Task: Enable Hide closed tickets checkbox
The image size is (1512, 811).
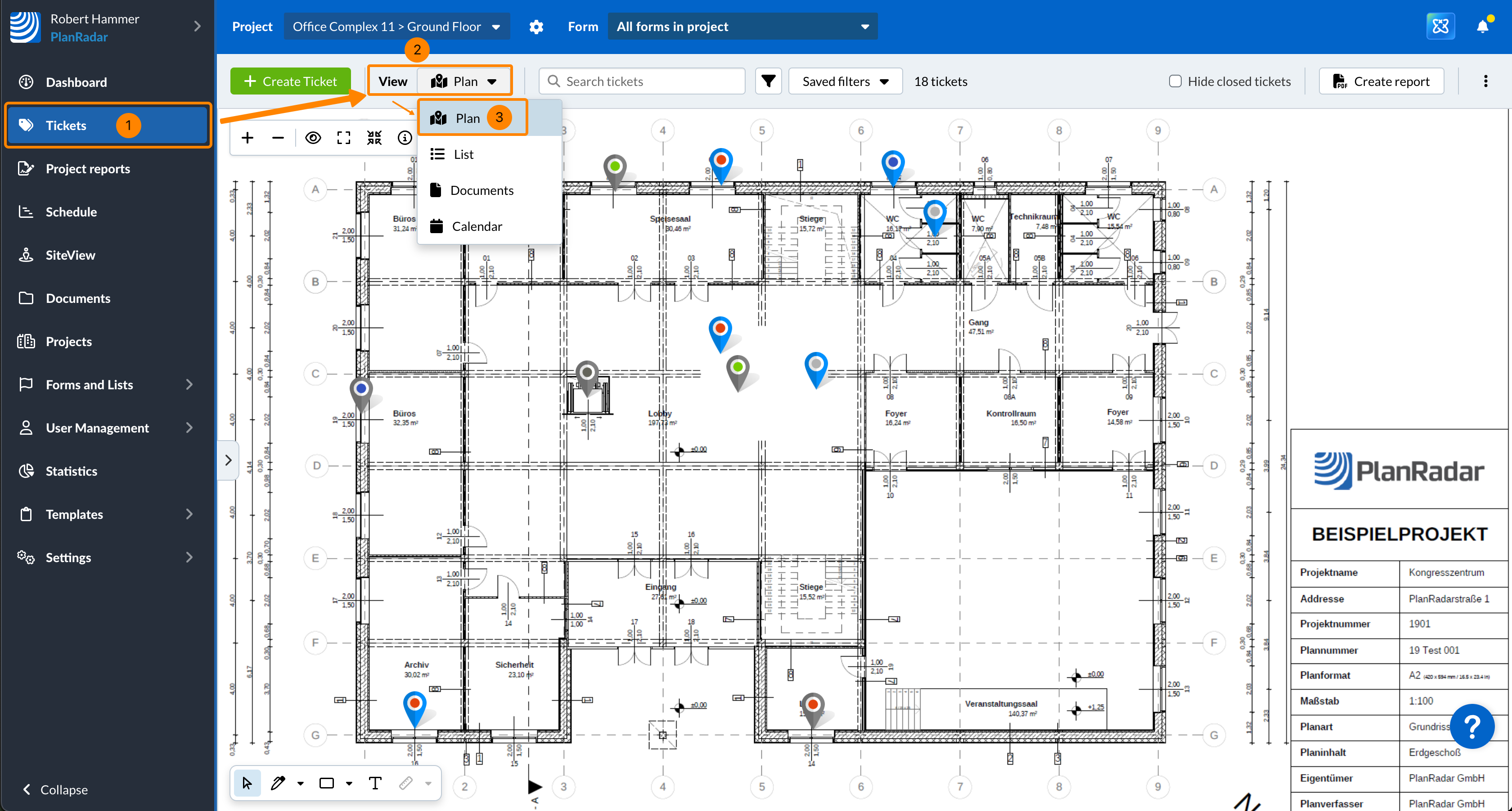Action: [1175, 81]
